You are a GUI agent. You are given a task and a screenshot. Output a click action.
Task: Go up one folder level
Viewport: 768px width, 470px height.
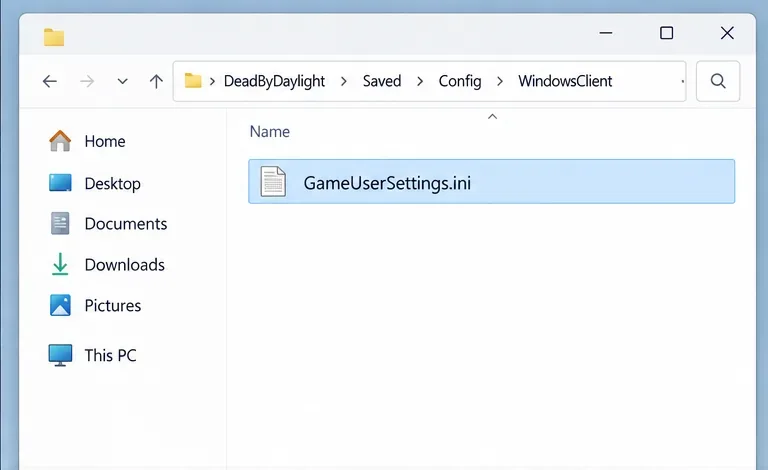[156, 81]
